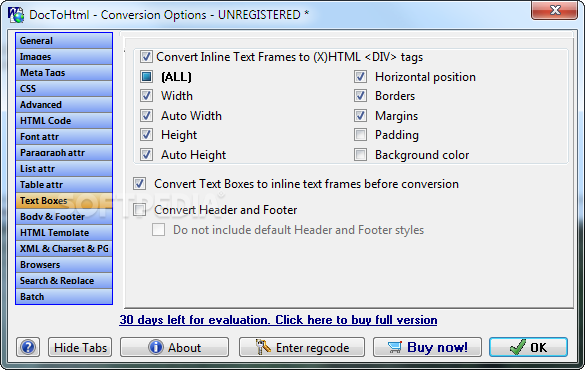Check Convert Header and Footer option

[140, 210]
